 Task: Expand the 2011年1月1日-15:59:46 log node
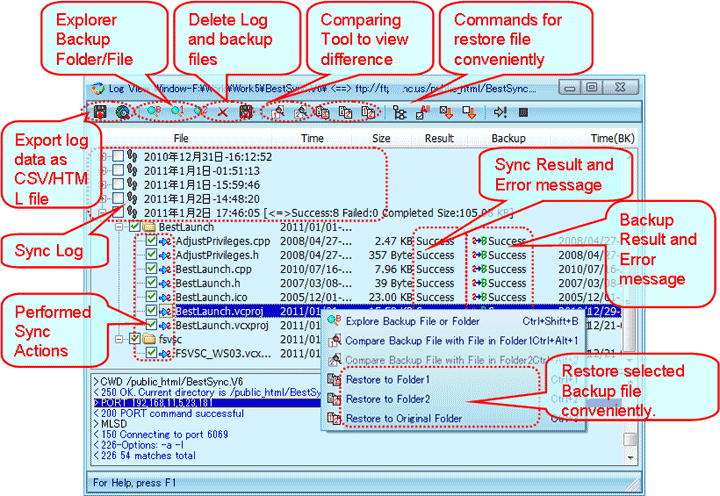(103, 185)
